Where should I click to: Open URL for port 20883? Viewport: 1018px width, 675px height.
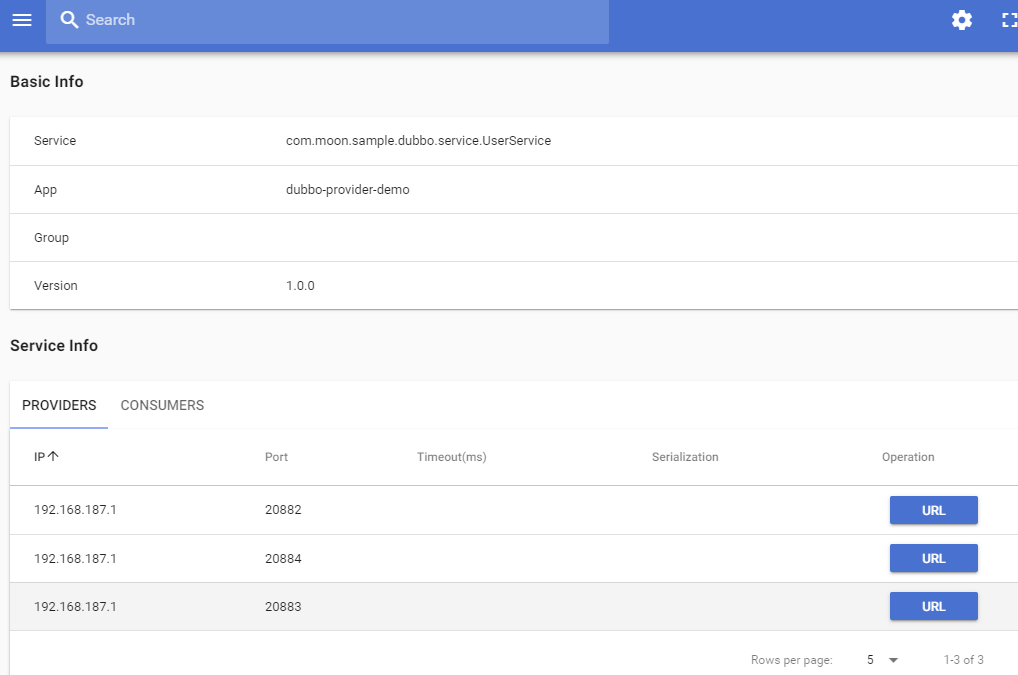pos(934,606)
